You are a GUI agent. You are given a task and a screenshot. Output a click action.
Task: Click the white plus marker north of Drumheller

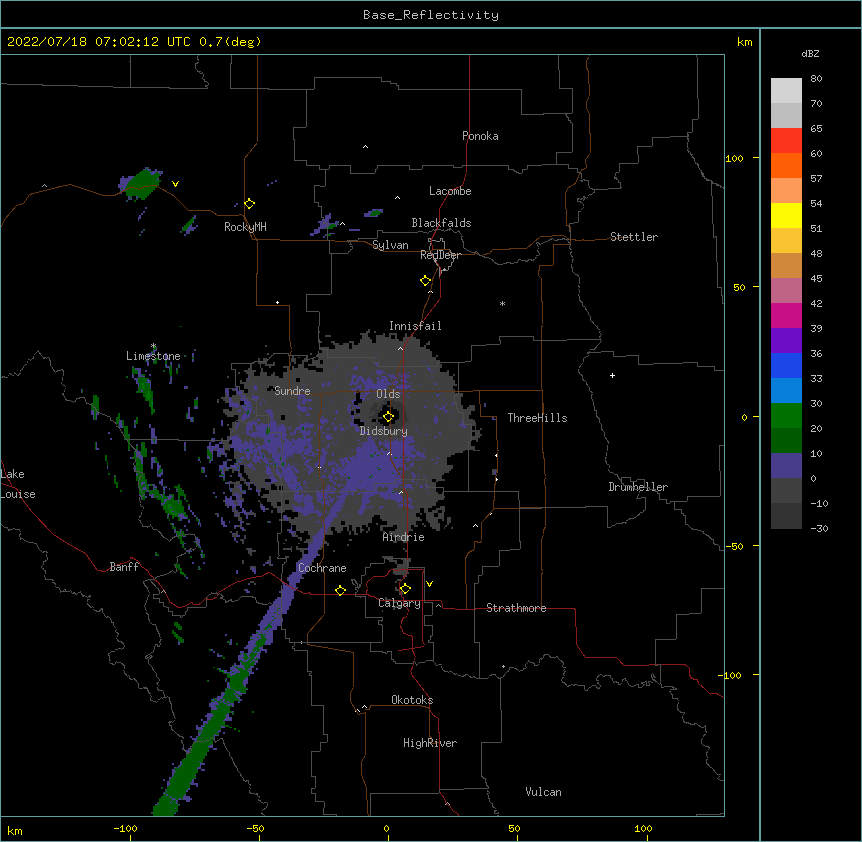click(x=612, y=375)
